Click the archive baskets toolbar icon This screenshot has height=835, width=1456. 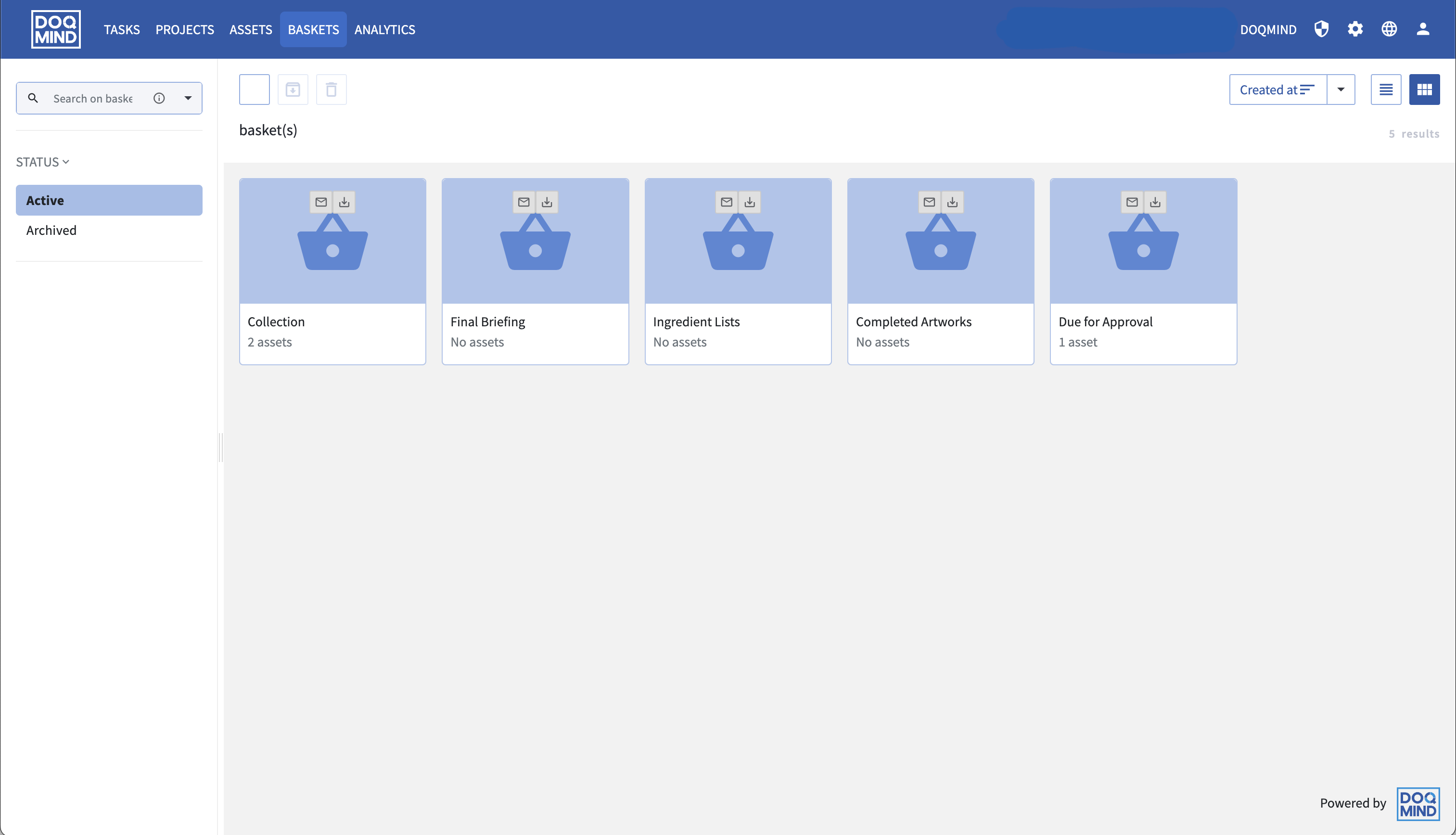(x=293, y=90)
